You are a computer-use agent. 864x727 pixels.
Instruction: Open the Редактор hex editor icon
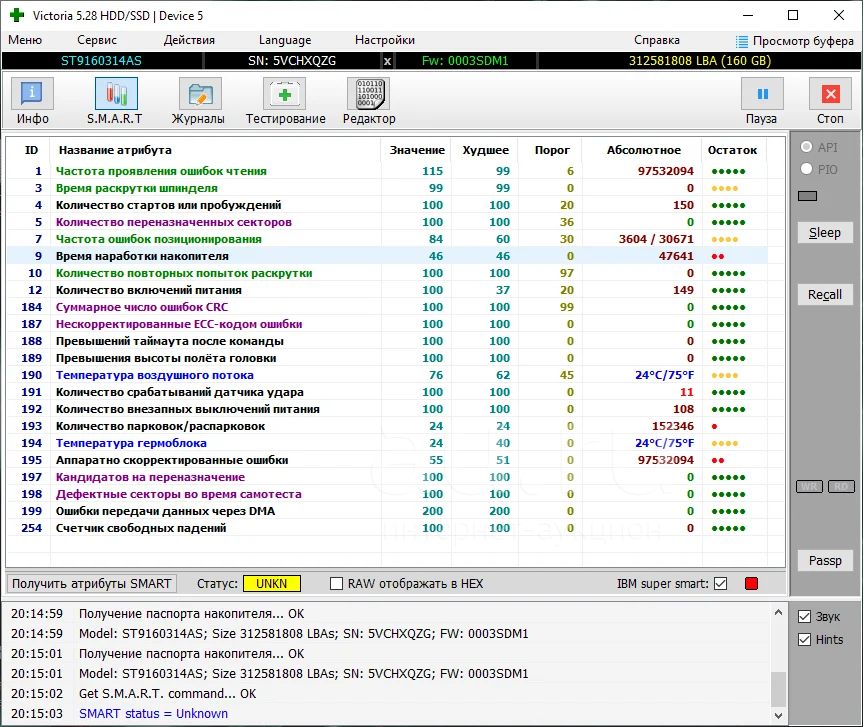(x=368, y=95)
